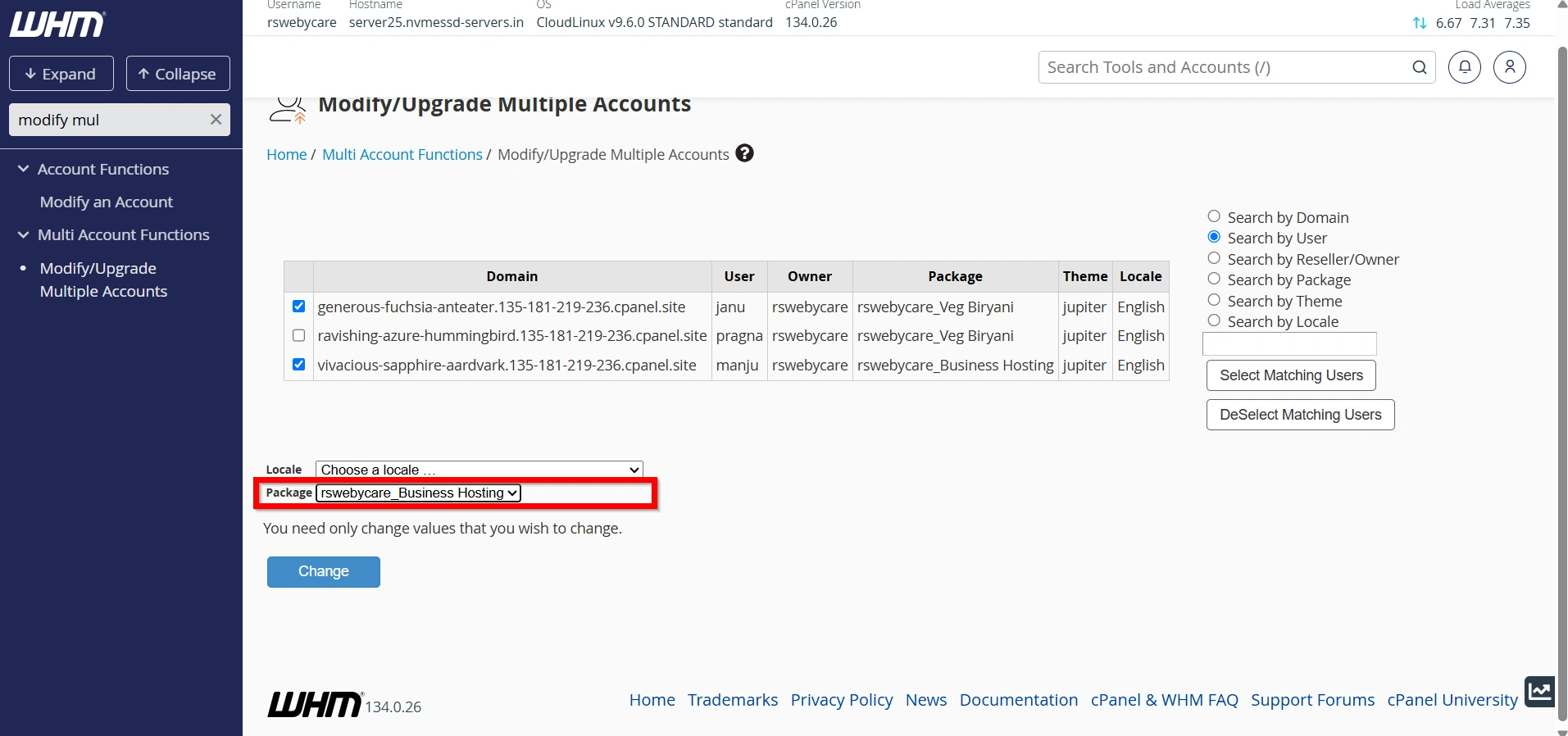Screen dimensions: 1568x736
Task: Open the Documentation footer link
Action: 1019,700
